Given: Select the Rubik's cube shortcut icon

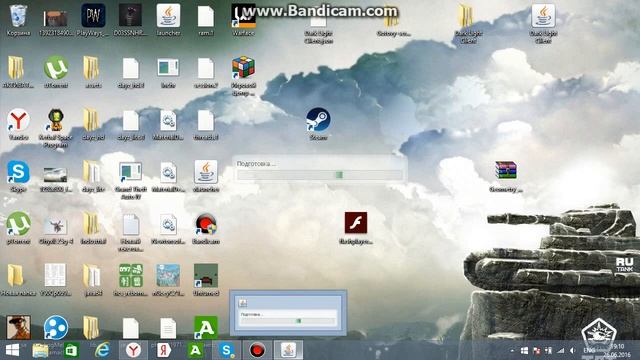Looking at the screenshot, I should click(x=243, y=68).
